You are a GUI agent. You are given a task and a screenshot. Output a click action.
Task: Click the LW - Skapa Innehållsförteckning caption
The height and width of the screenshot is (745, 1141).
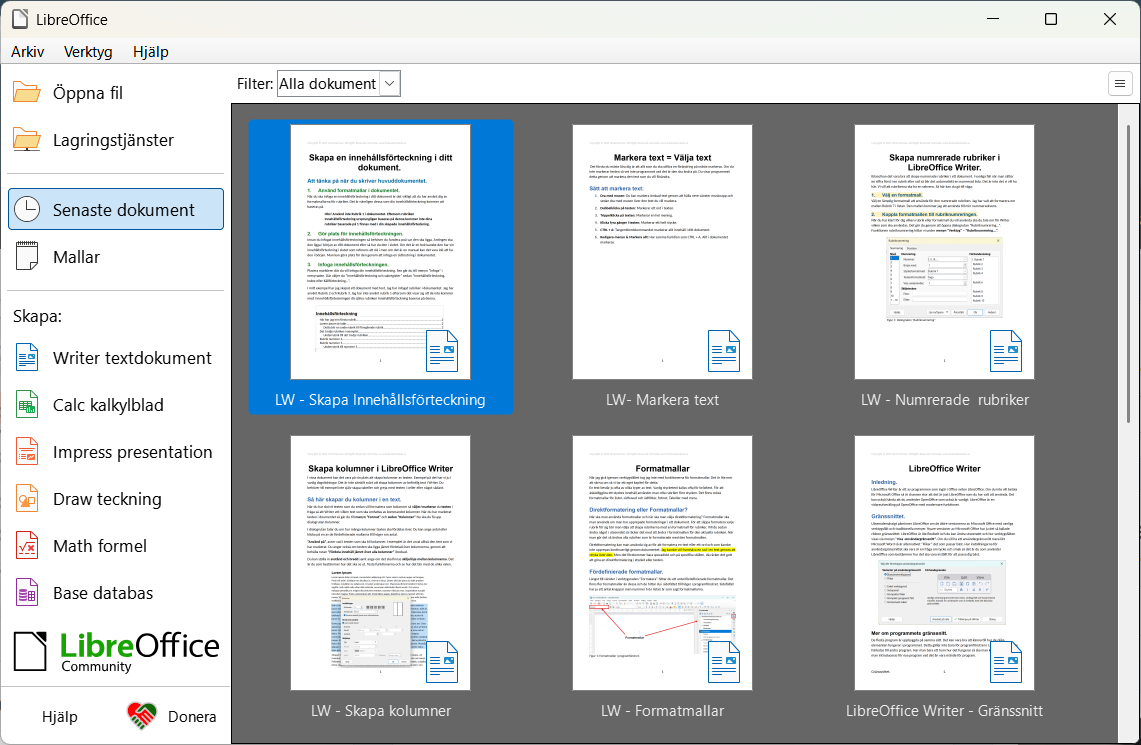pos(380,399)
